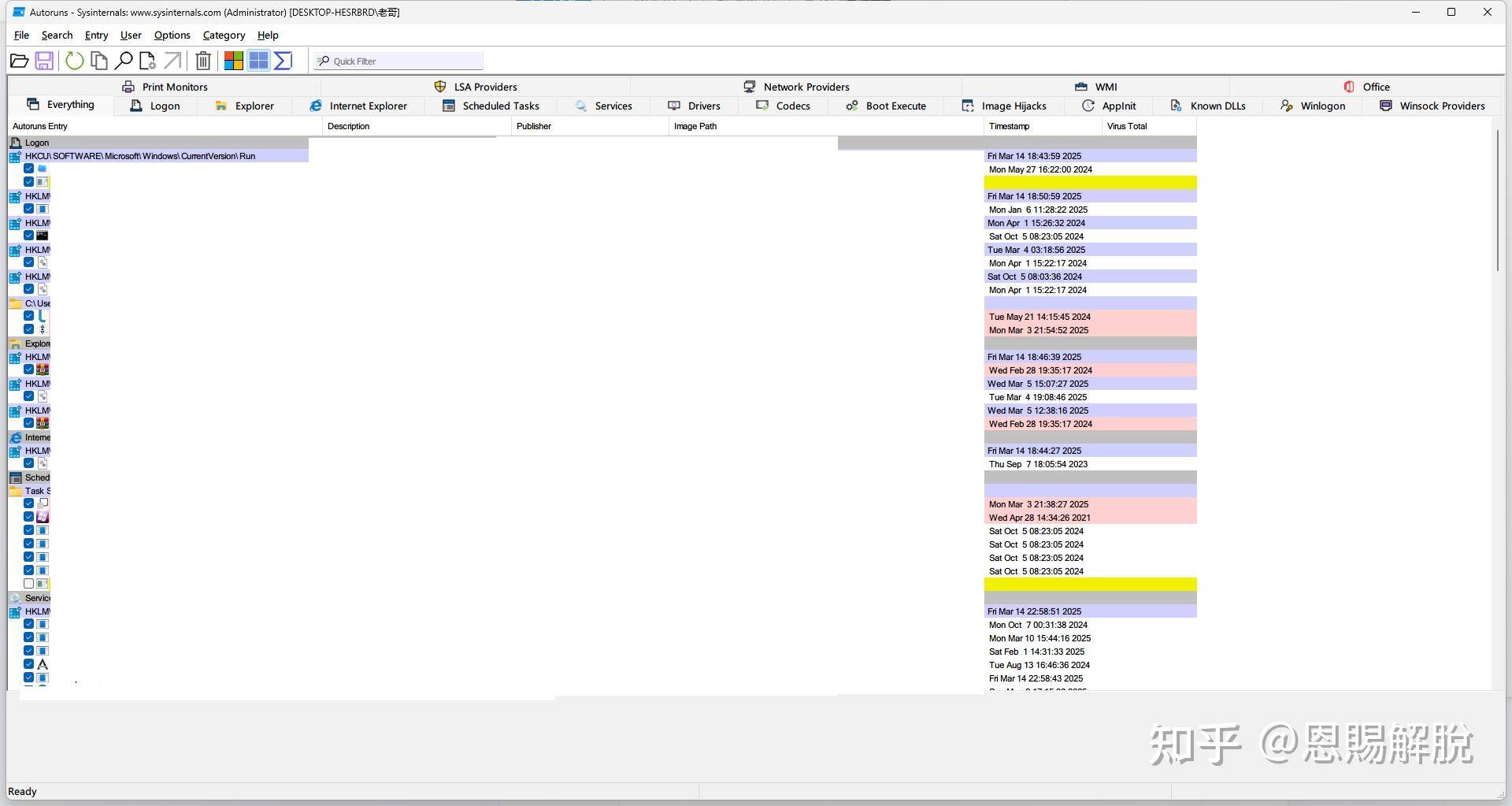1512x806 pixels.
Task: Uncheck the entry dated Mon May 27 16:22:00 2024
Action: click(x=29, y=169)
